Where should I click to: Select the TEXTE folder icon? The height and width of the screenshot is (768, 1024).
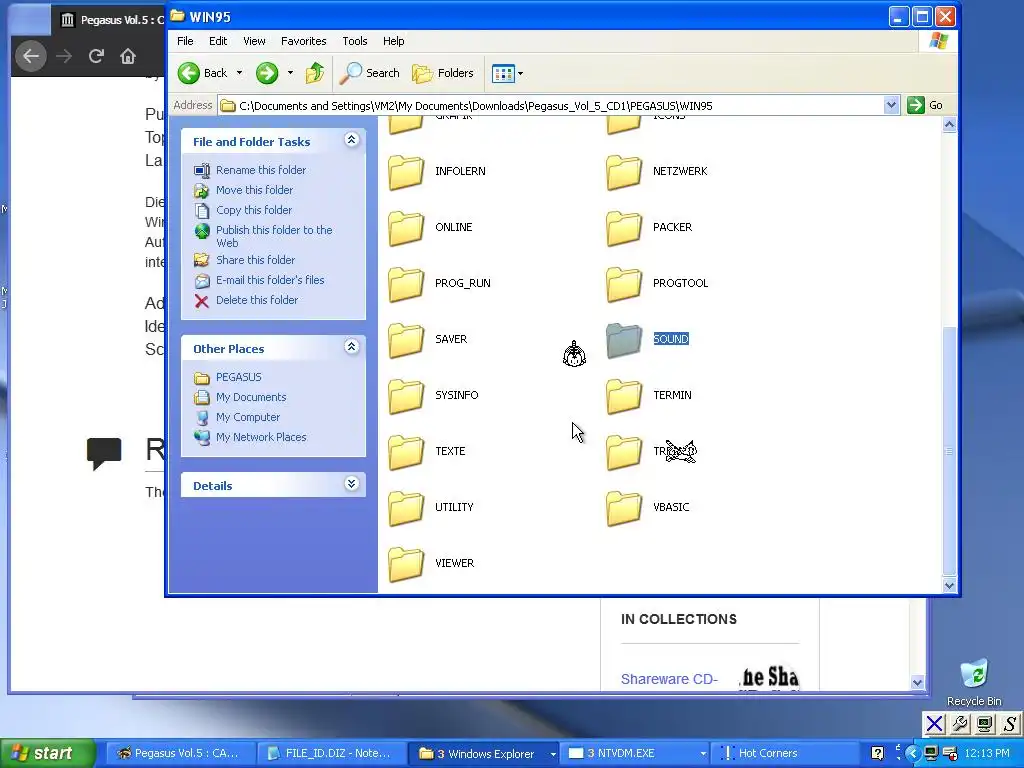pyautogui.click(x=406, y=453)
